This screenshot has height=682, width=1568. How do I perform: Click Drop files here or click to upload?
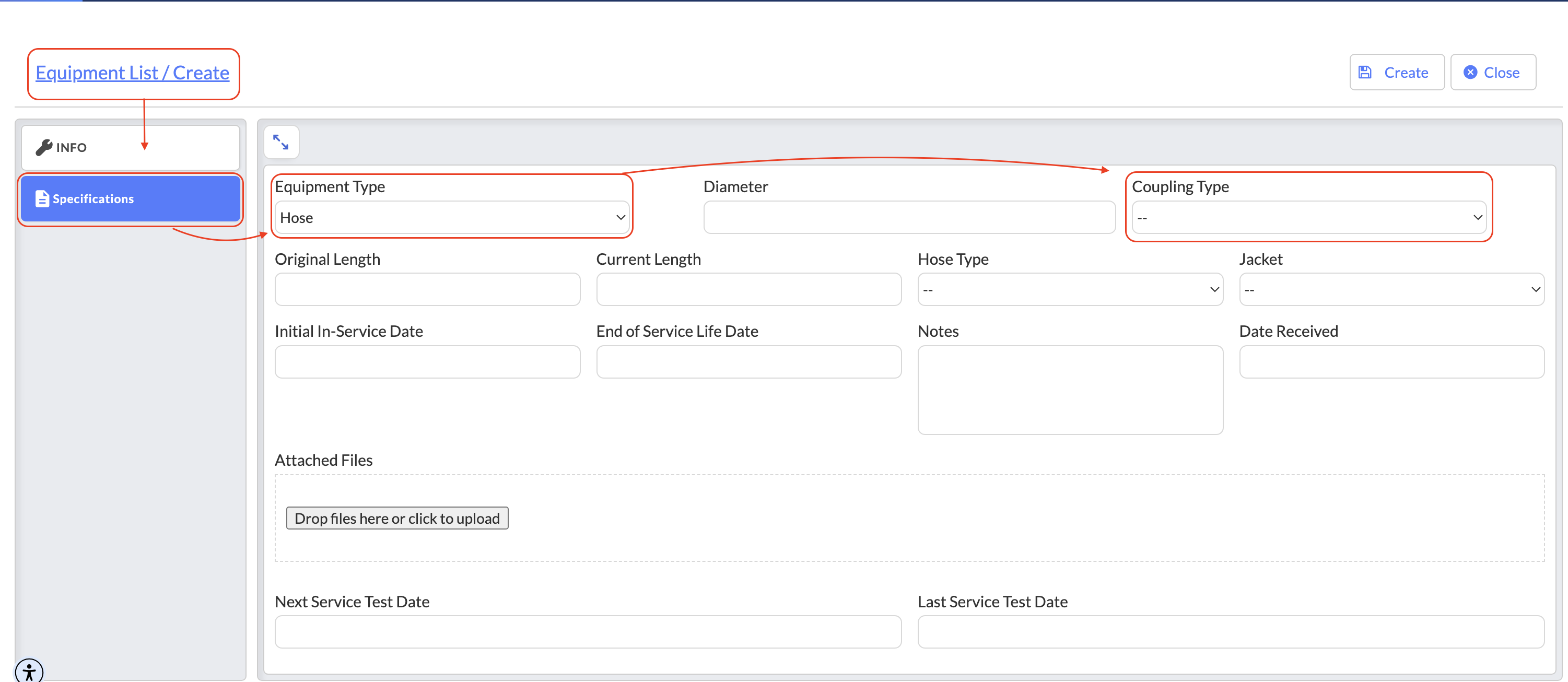pos(397,519)
